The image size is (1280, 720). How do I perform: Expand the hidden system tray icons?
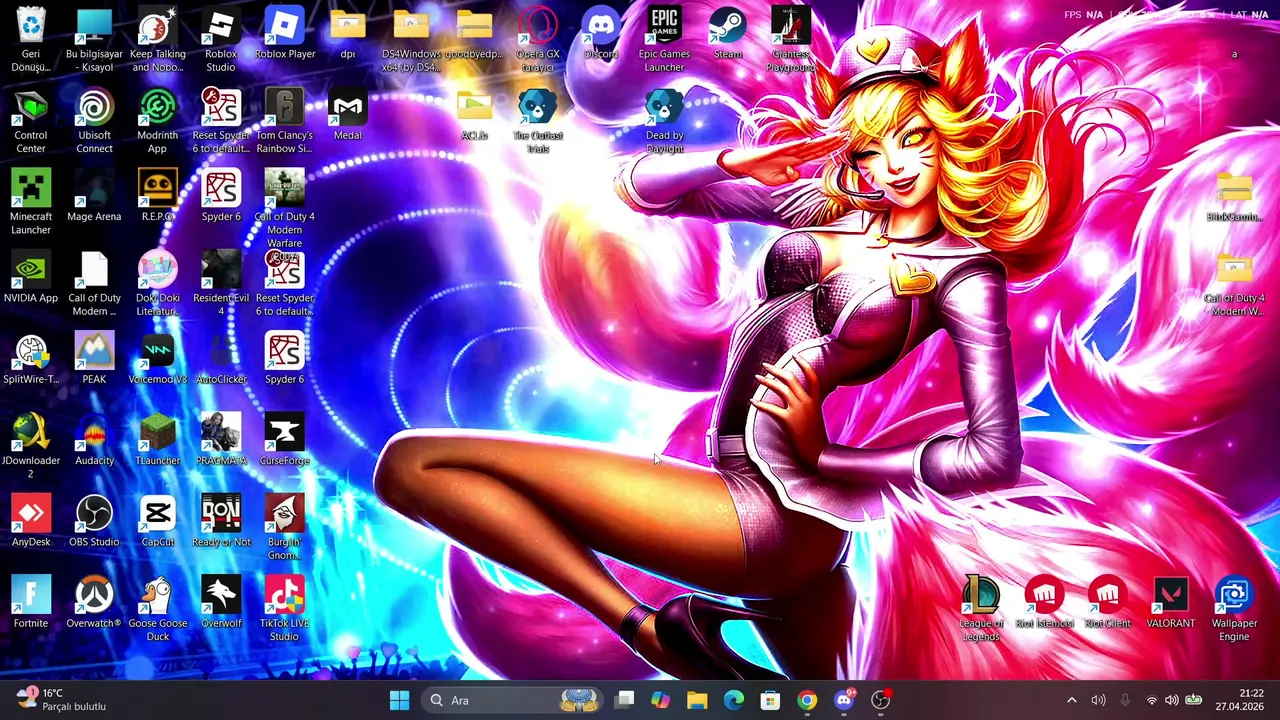(x=1071, y=700)
